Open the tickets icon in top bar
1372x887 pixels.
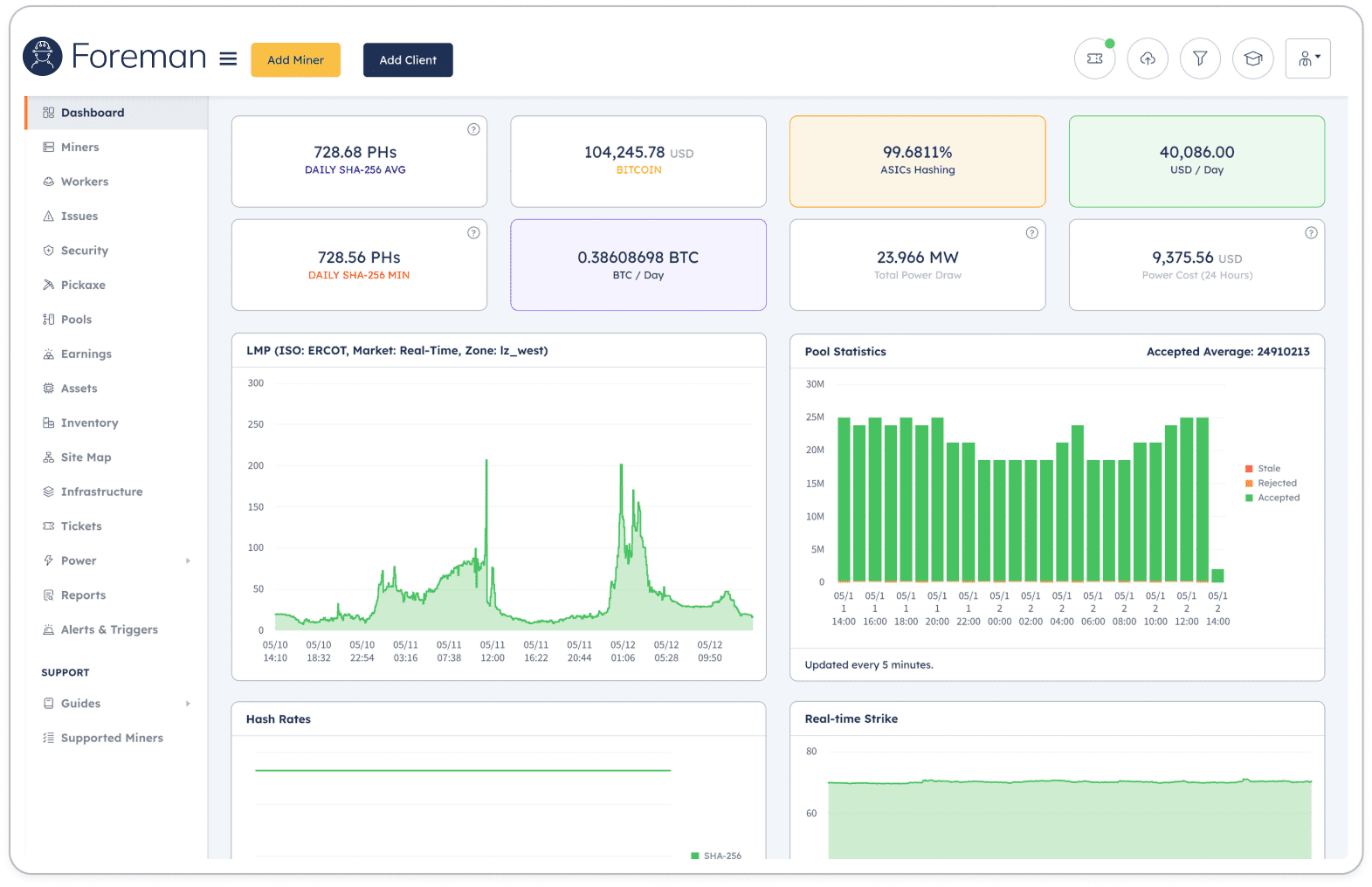coord(1094,58)
